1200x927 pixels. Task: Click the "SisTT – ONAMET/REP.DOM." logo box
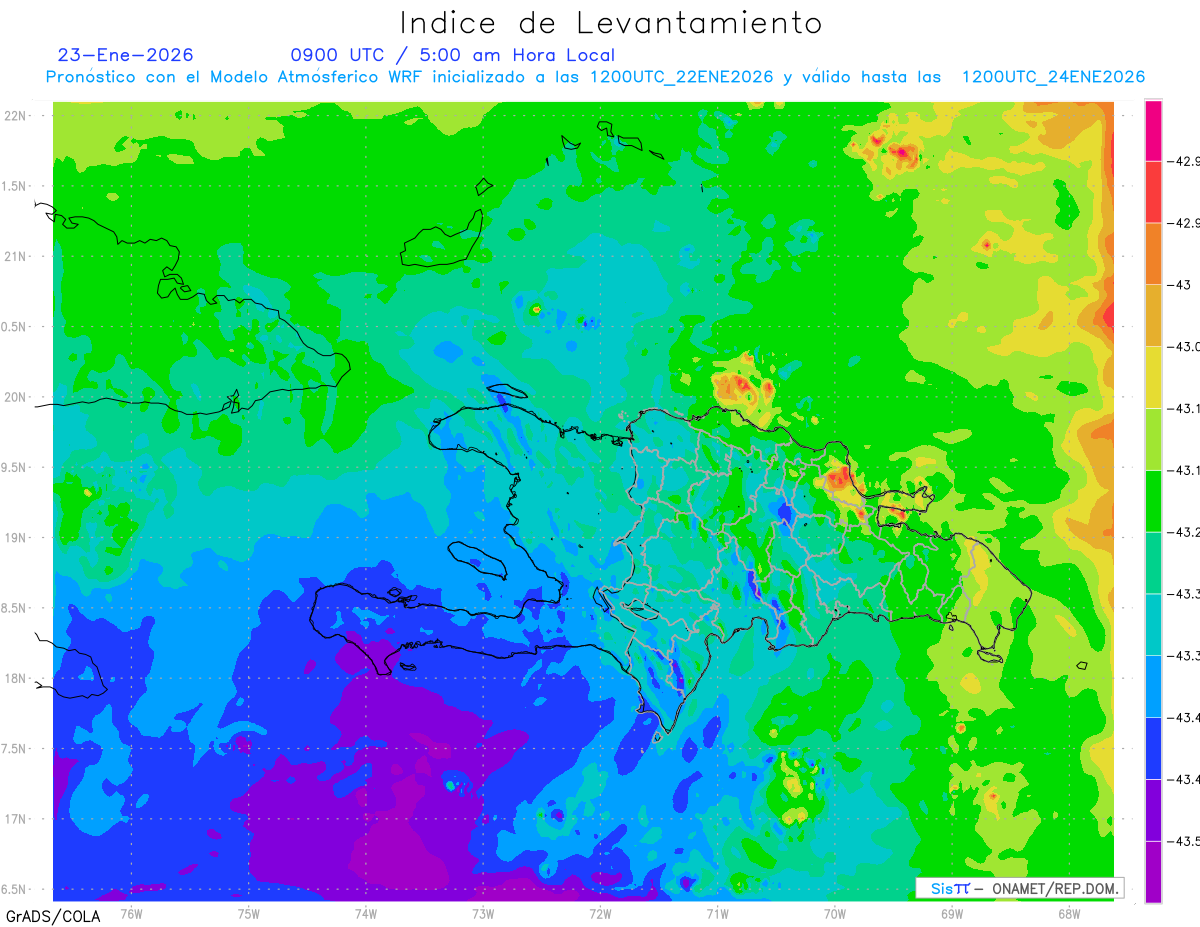pos(1020,888)
